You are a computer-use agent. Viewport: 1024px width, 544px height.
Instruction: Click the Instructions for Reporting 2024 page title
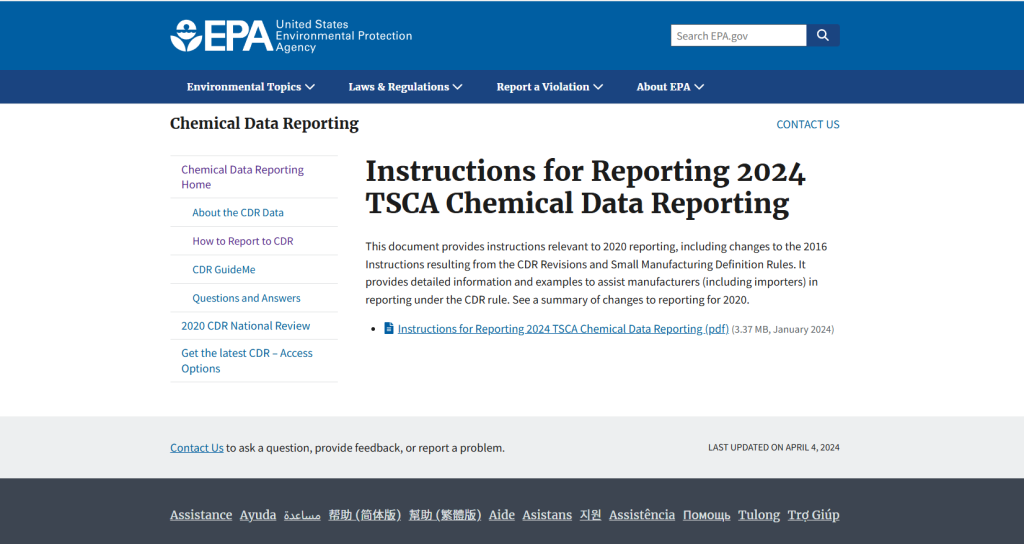585,187
